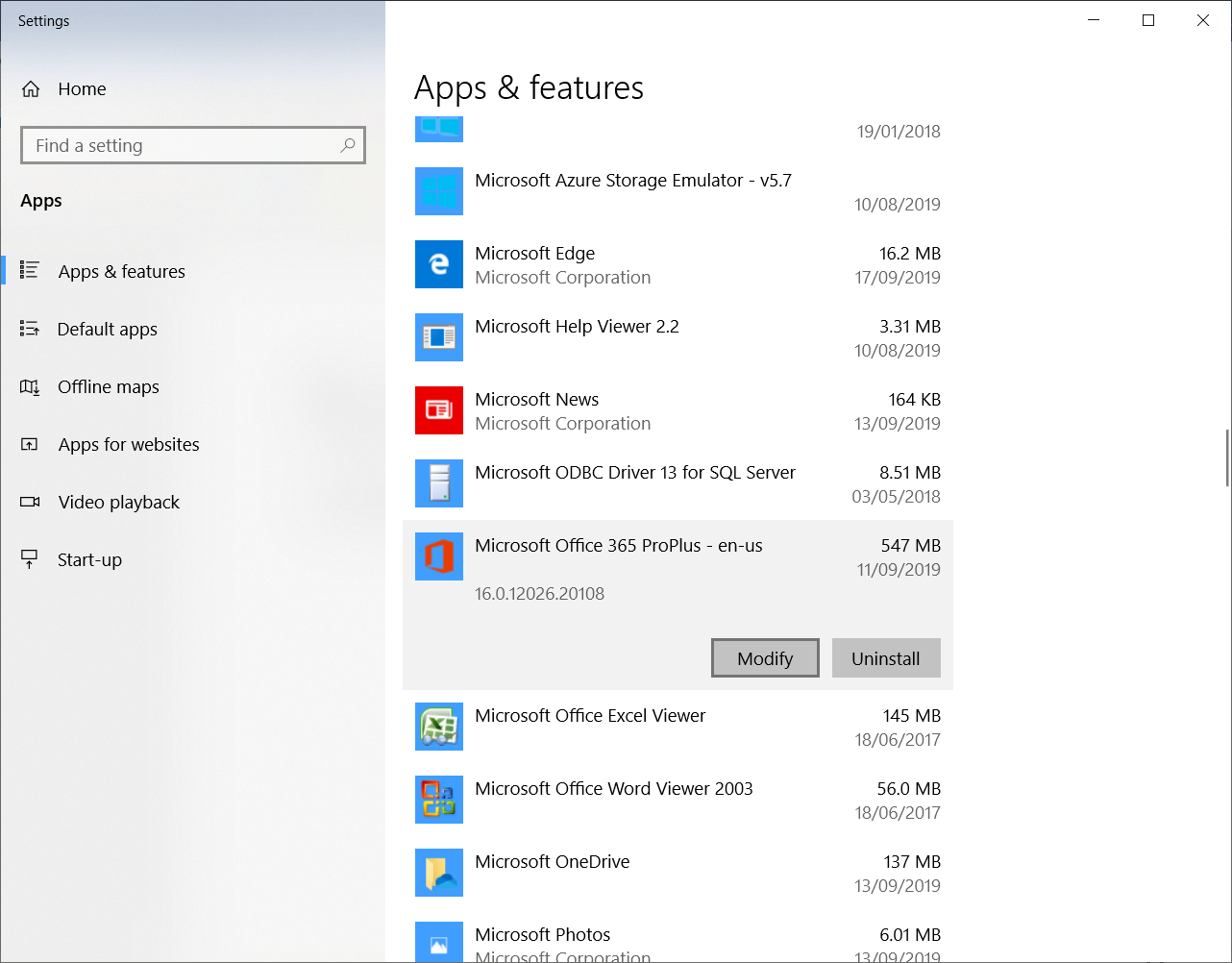Select the Start-up sidebar icon
This screenshot has height=963, width=1232.
point(30,559)
